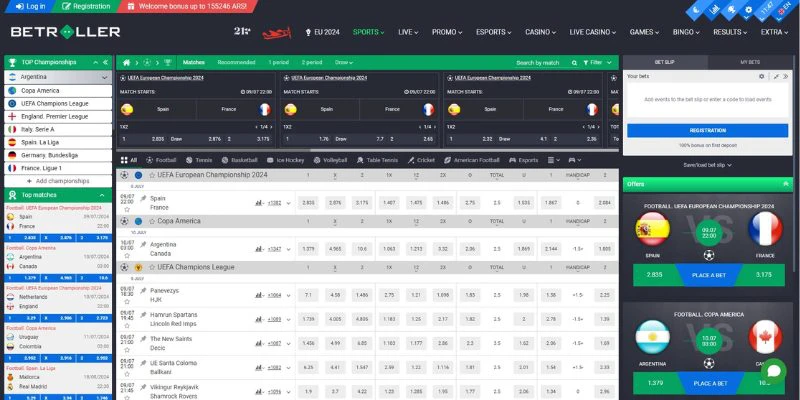Pin the Panevezys vs HJK match

pos(143,290)
